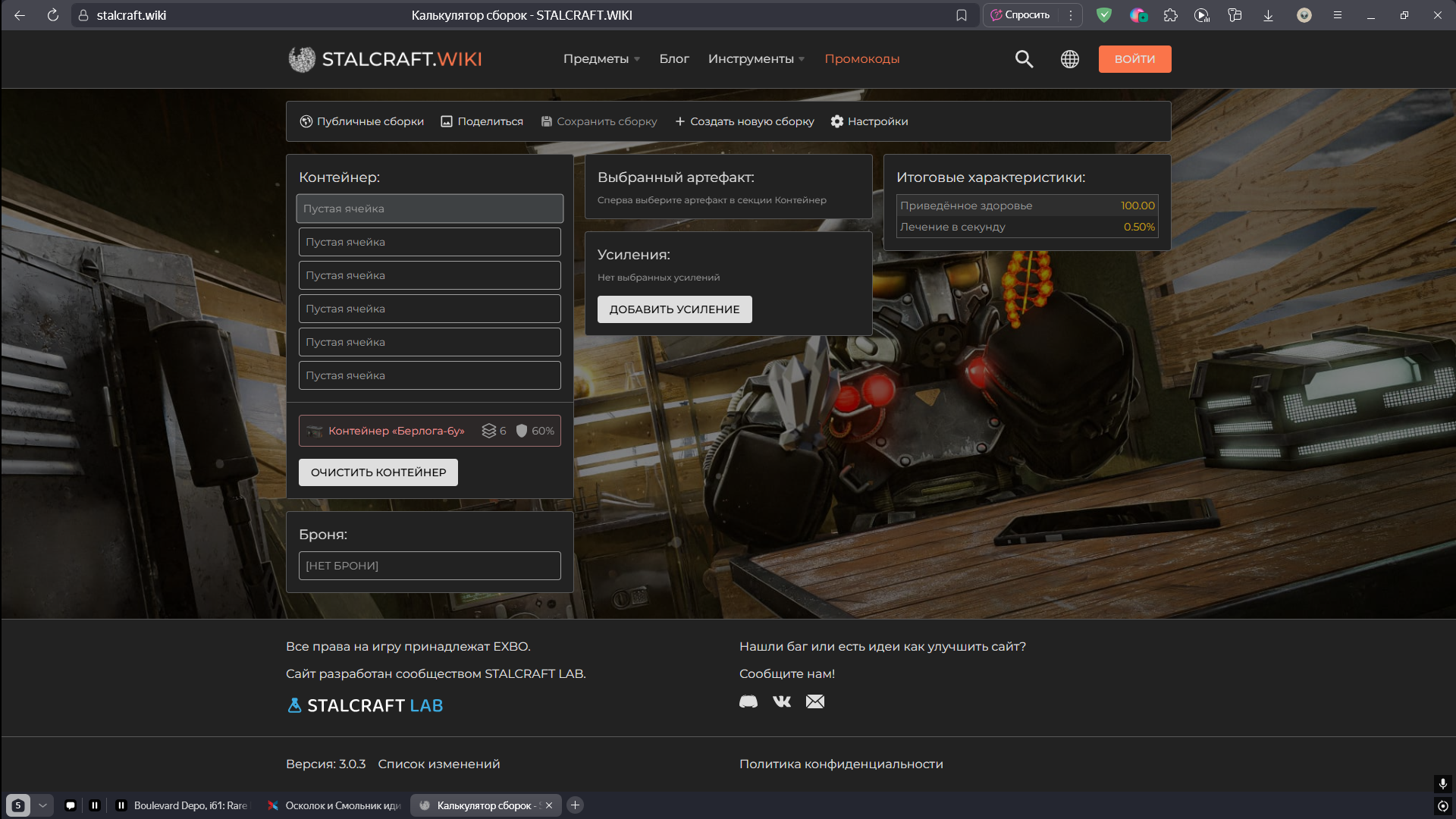Open AdGuard shield extension

pos(1104,15)
